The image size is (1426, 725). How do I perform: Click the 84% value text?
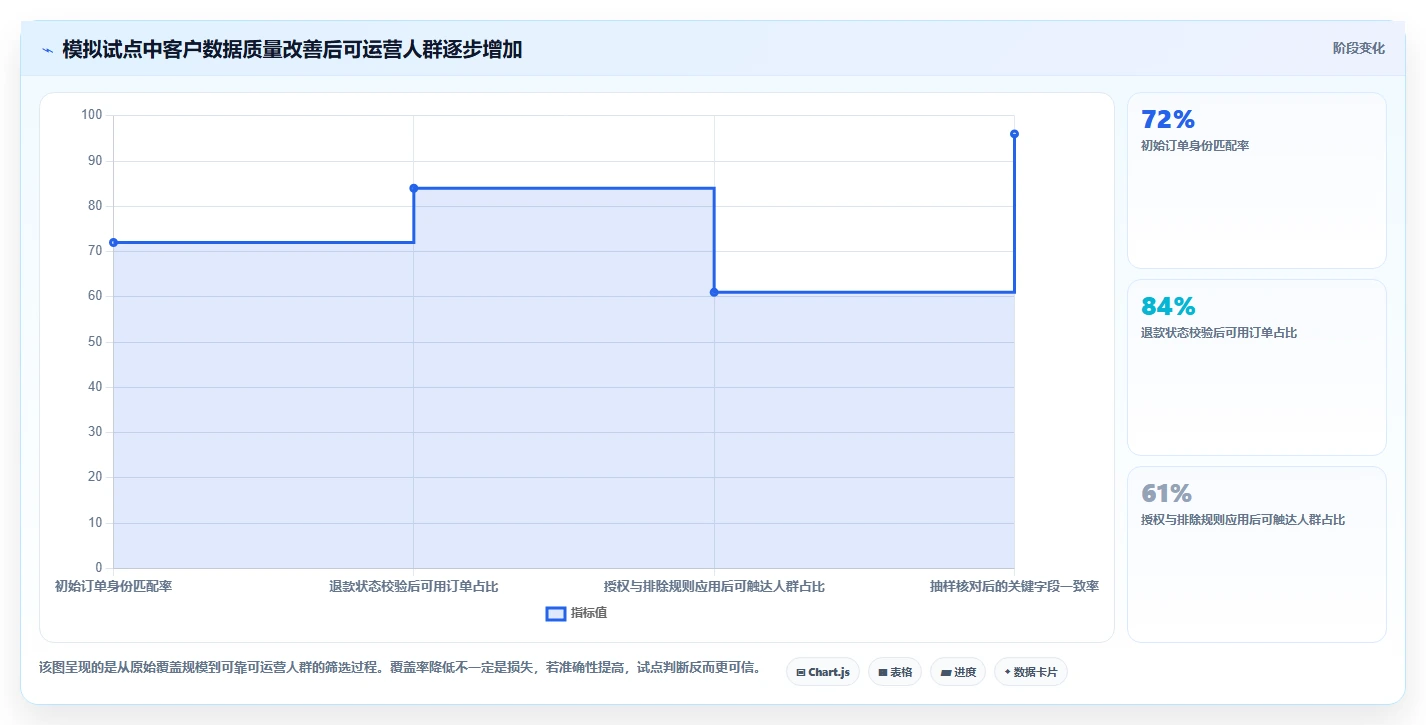[x=1167, y=307]
